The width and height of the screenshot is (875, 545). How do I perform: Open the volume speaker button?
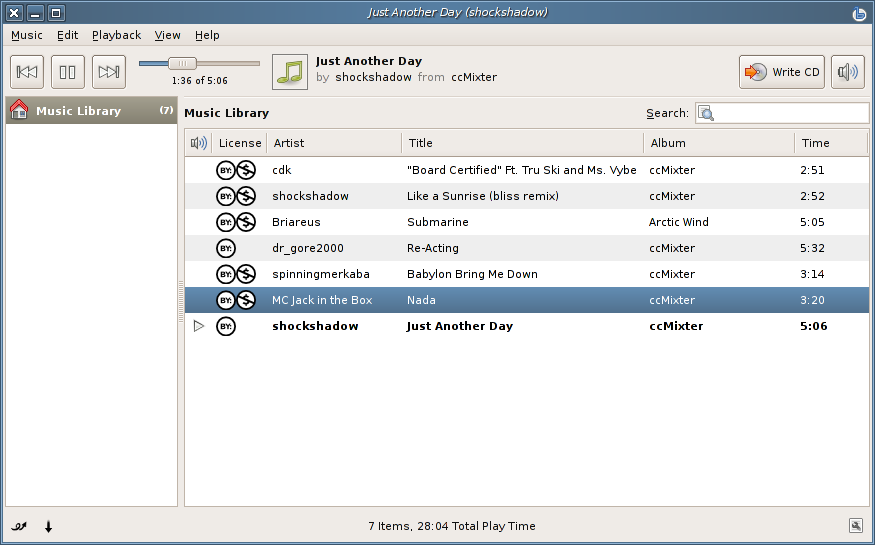(x=848, y=72)
